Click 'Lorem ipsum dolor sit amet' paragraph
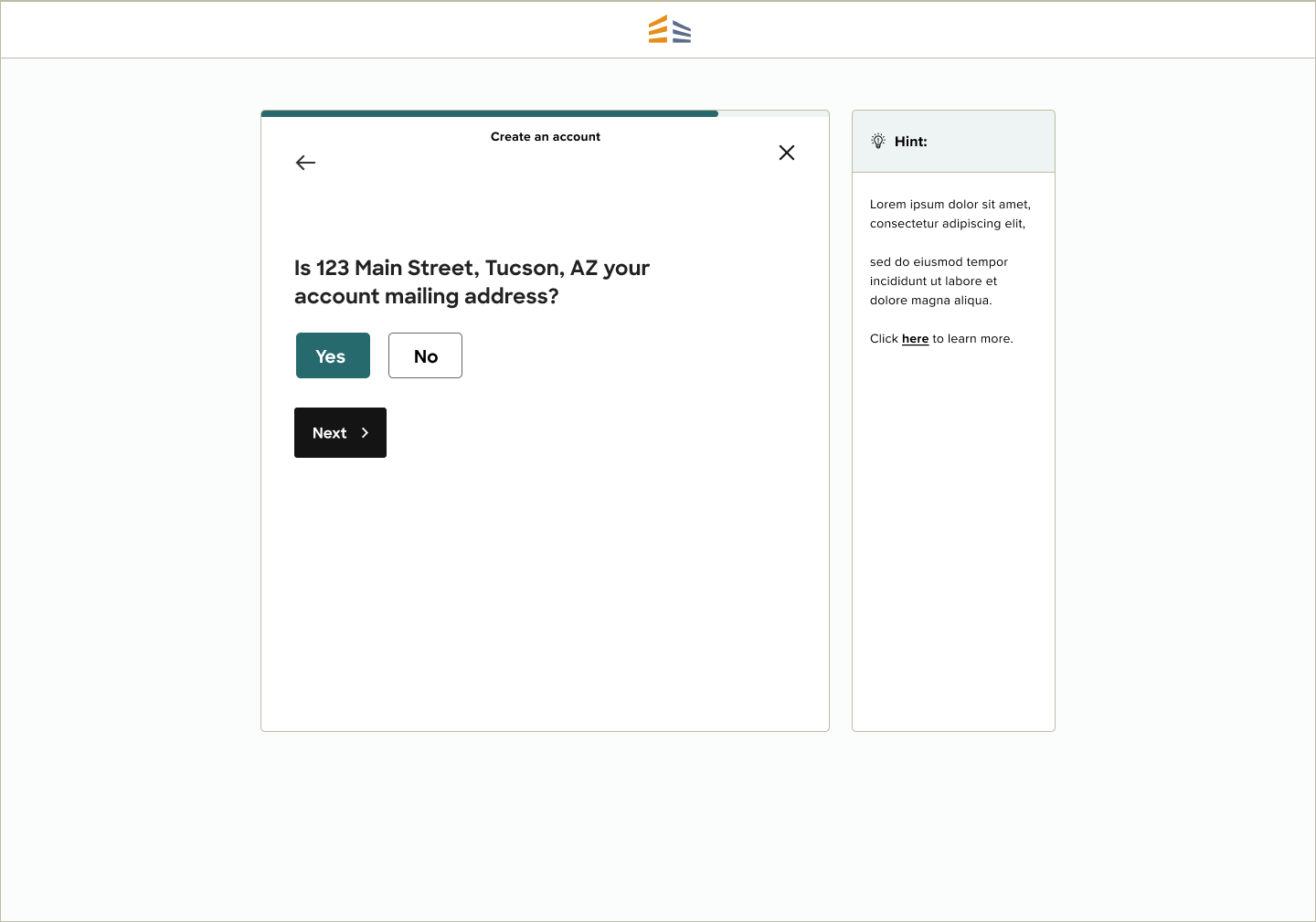1316x922 pixels. [x=950, y=214]
